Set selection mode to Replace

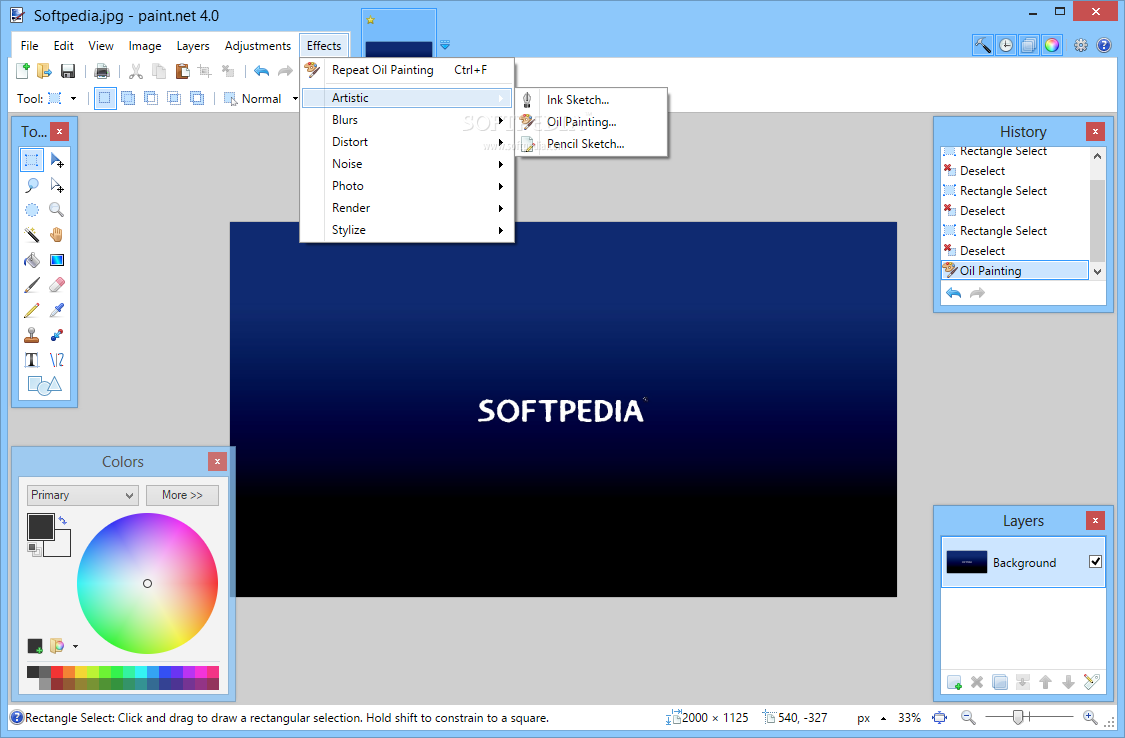point(105,98)
